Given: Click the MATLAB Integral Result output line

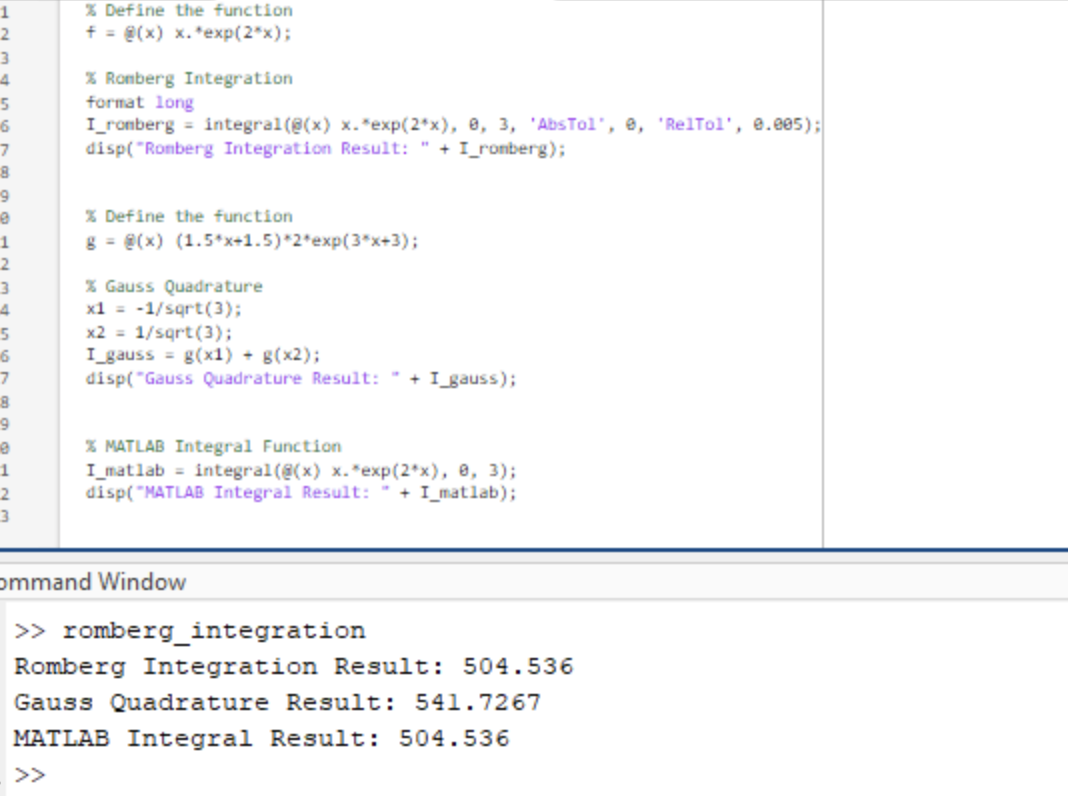Looking at the screenshot, I should 260,738.
